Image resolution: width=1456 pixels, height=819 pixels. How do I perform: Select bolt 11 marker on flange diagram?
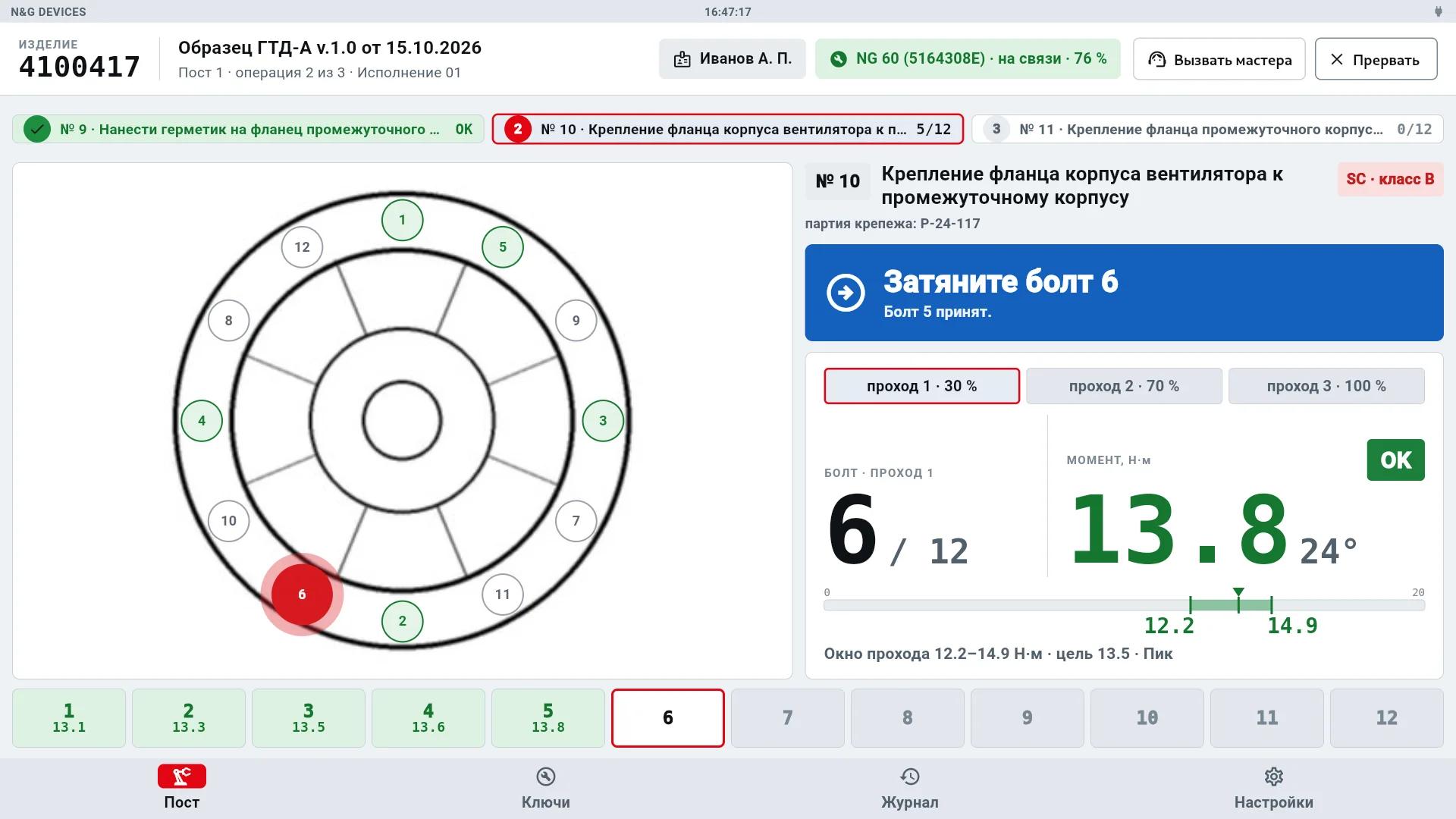502,595
